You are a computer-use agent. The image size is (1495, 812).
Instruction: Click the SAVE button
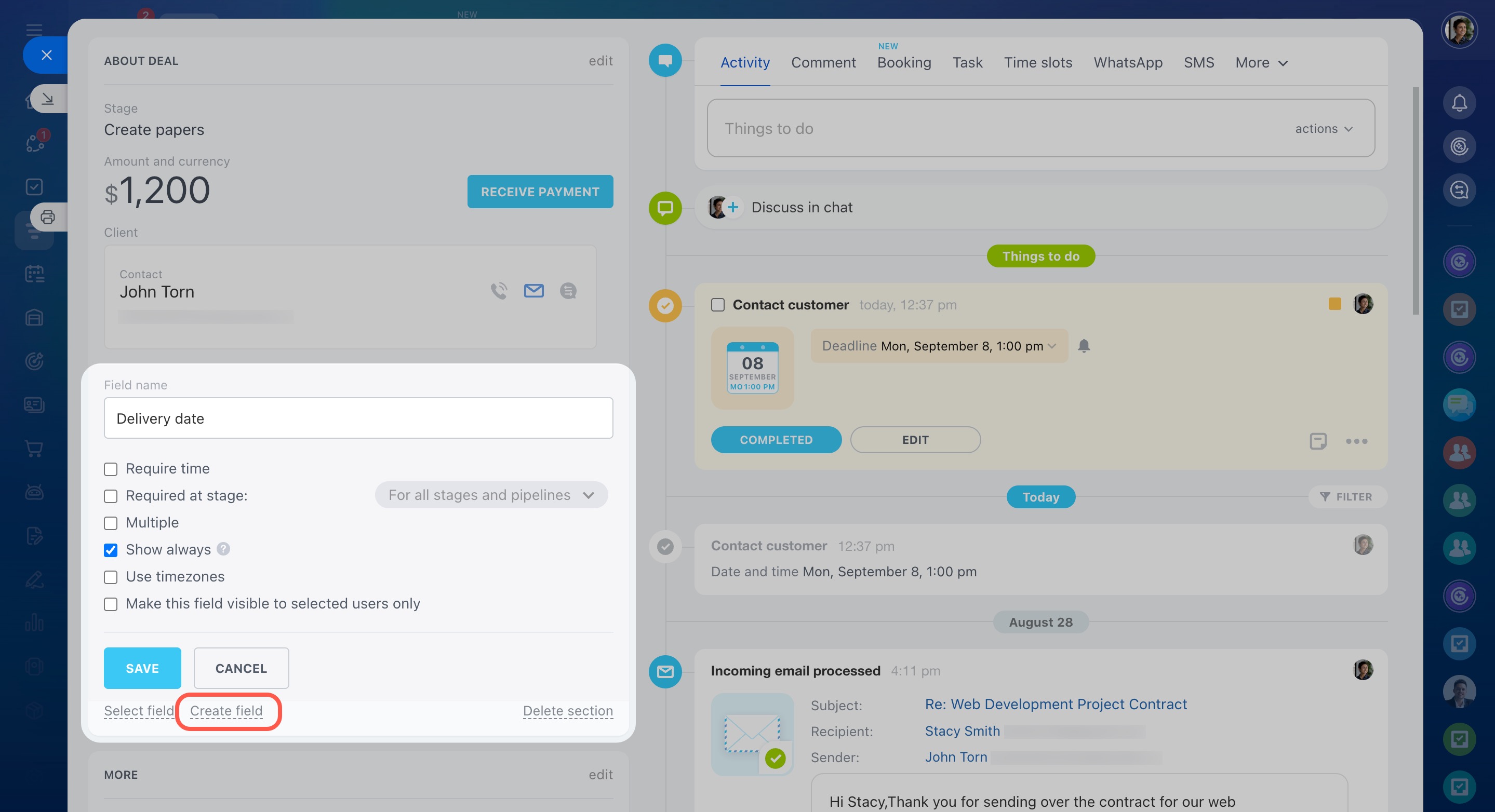click(142, 668)
